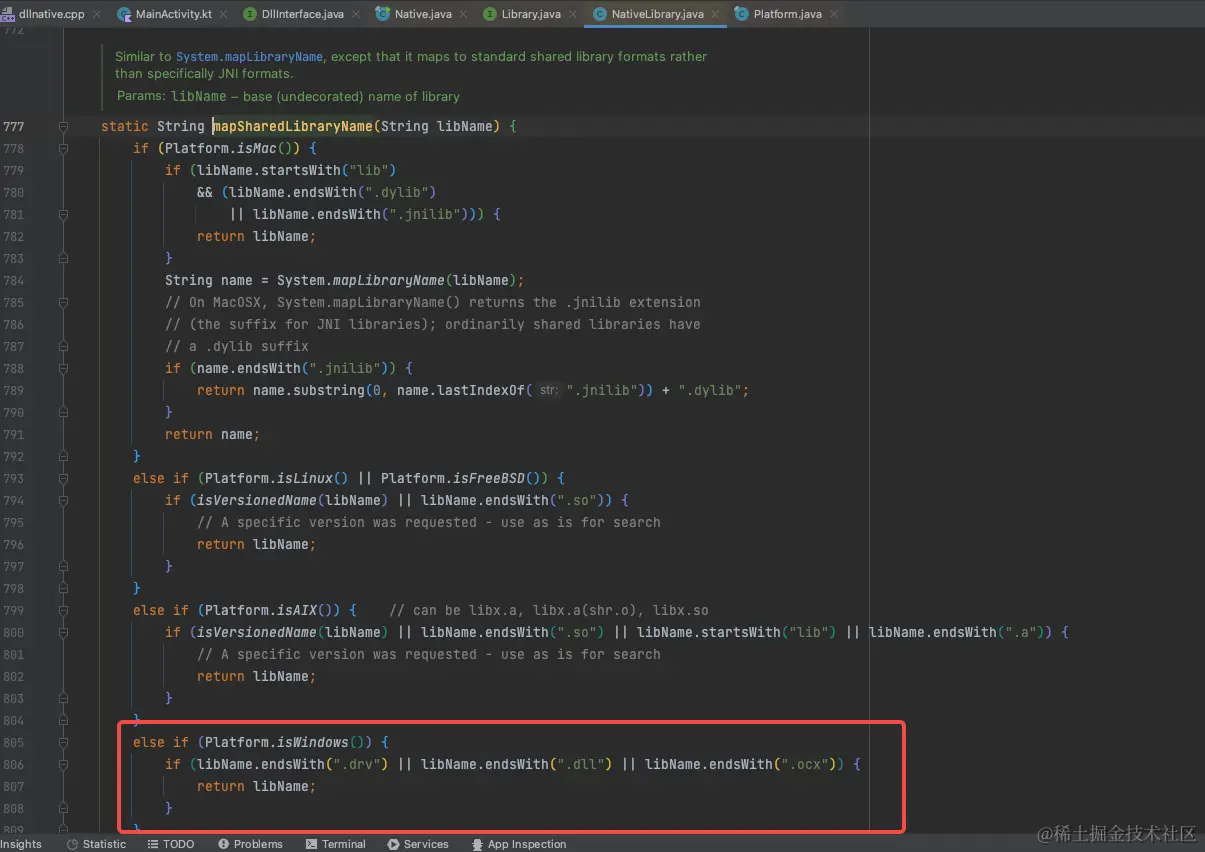
Task: Show the Problems tool window
Action: tap(250, 844)
